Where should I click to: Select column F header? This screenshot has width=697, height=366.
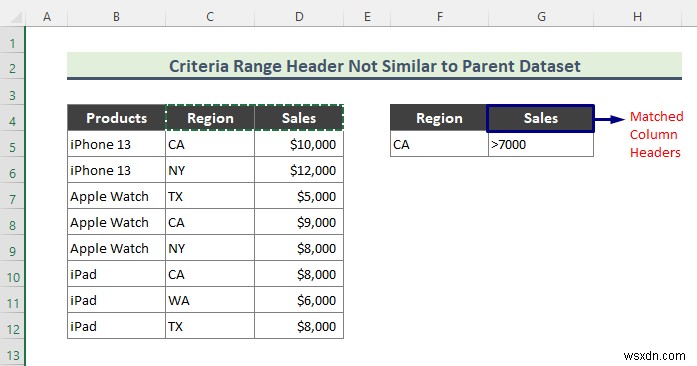tap(439, 17)
